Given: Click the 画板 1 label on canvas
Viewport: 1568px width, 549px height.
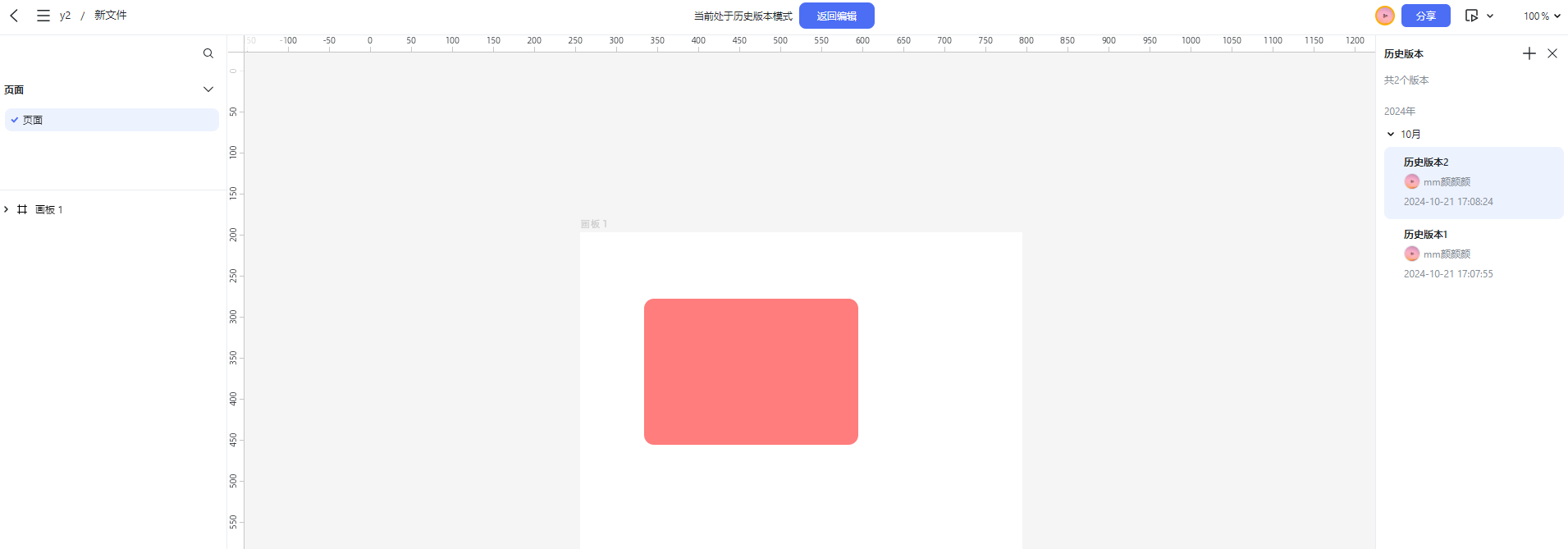Looking at the screenshot, I should click(594, 224).
